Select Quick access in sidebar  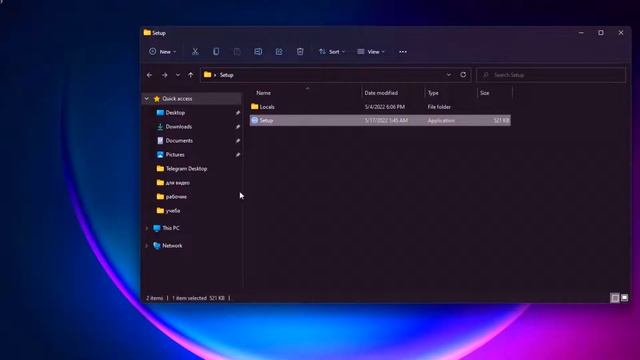[x=177, y=99]
